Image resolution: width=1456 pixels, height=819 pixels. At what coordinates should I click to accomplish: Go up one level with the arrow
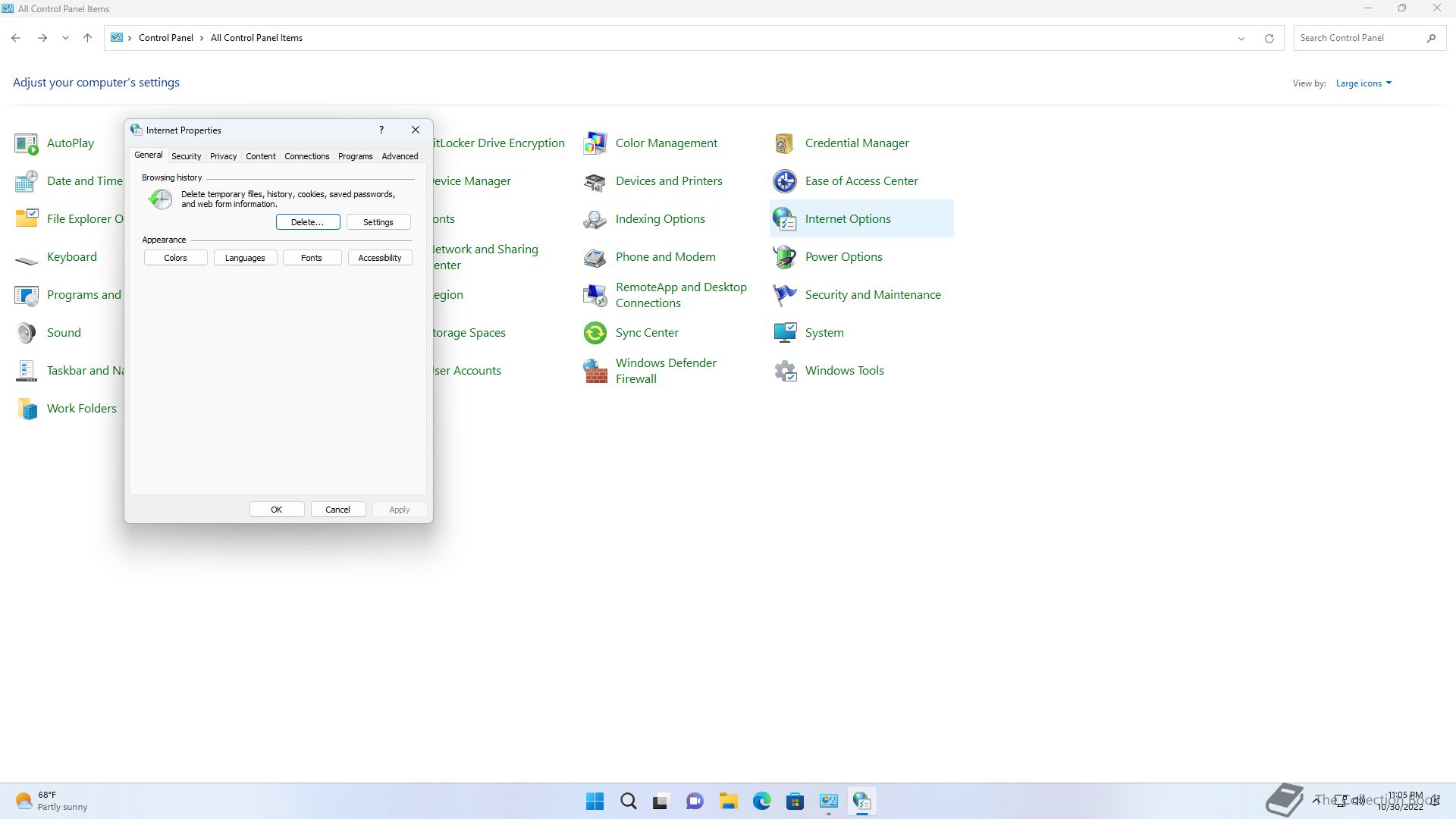[x=87, y=38]
